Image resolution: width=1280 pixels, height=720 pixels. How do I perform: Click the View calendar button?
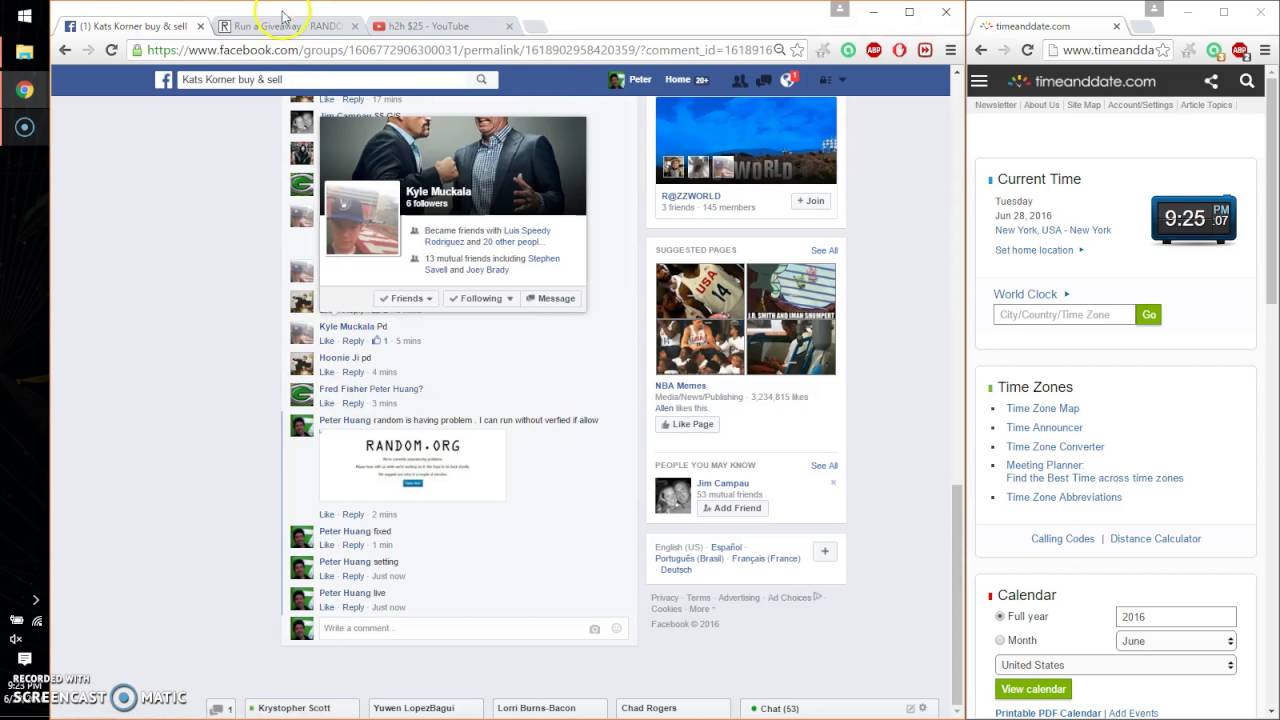[x=1033, y=689]
